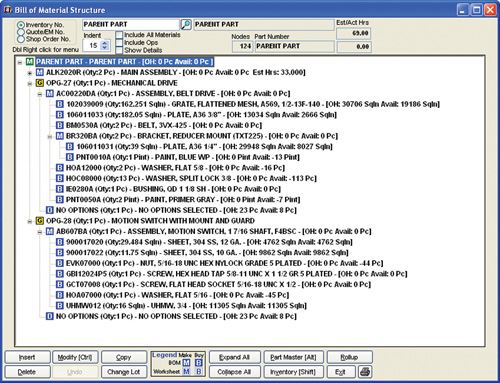The width and height of the screenshot is (500, 383).
Task: Click the Indent value field showing 15
Action: (x=91, y=45)
